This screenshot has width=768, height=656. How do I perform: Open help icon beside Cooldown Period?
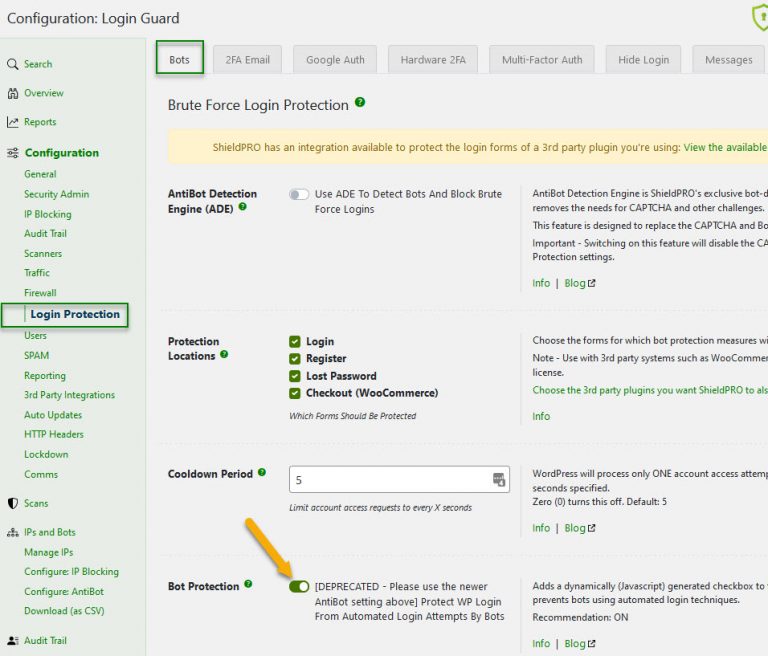262,472
